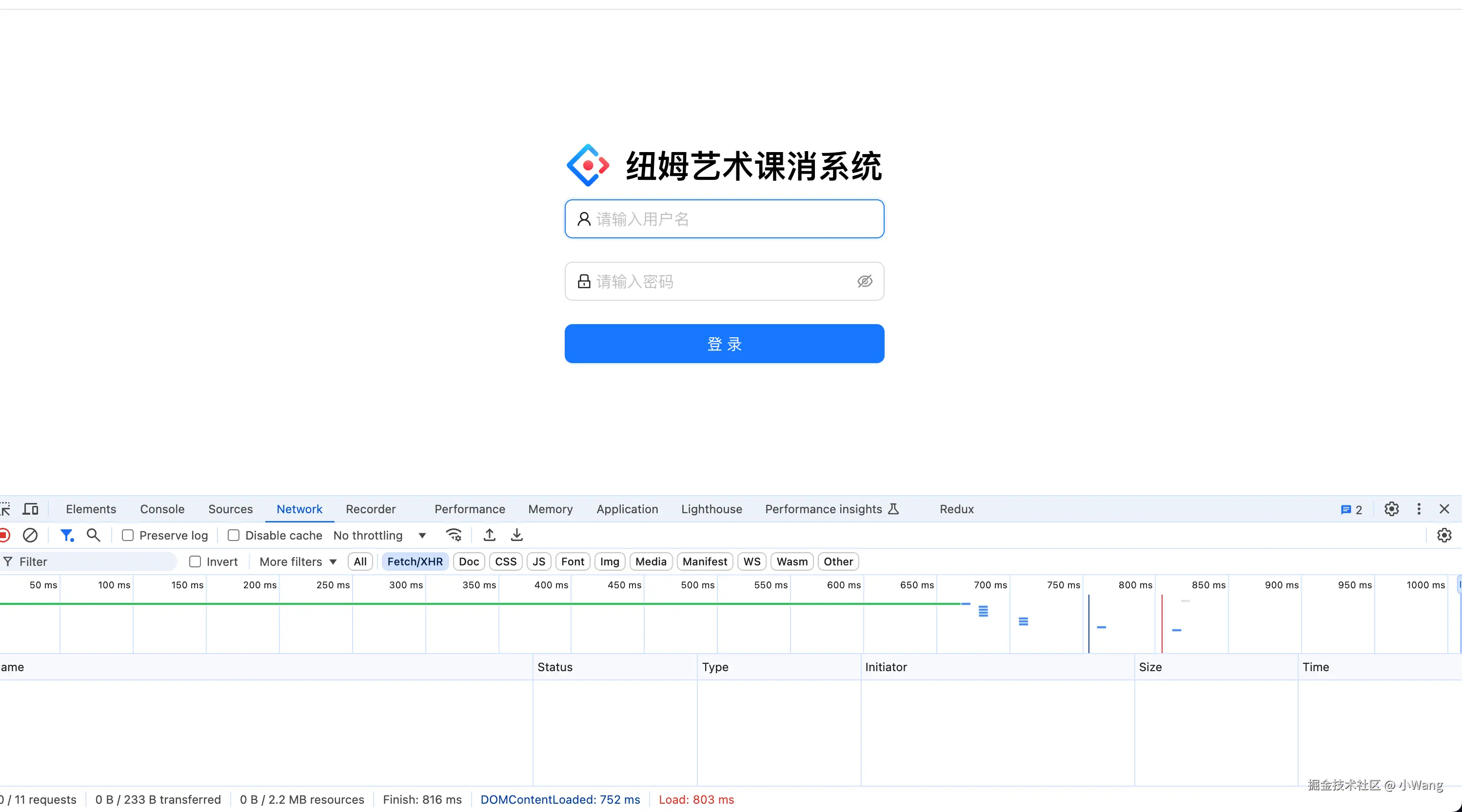Open the network search magnifier icon
This screenshot has width=1462, height=812.
point(93,535)
